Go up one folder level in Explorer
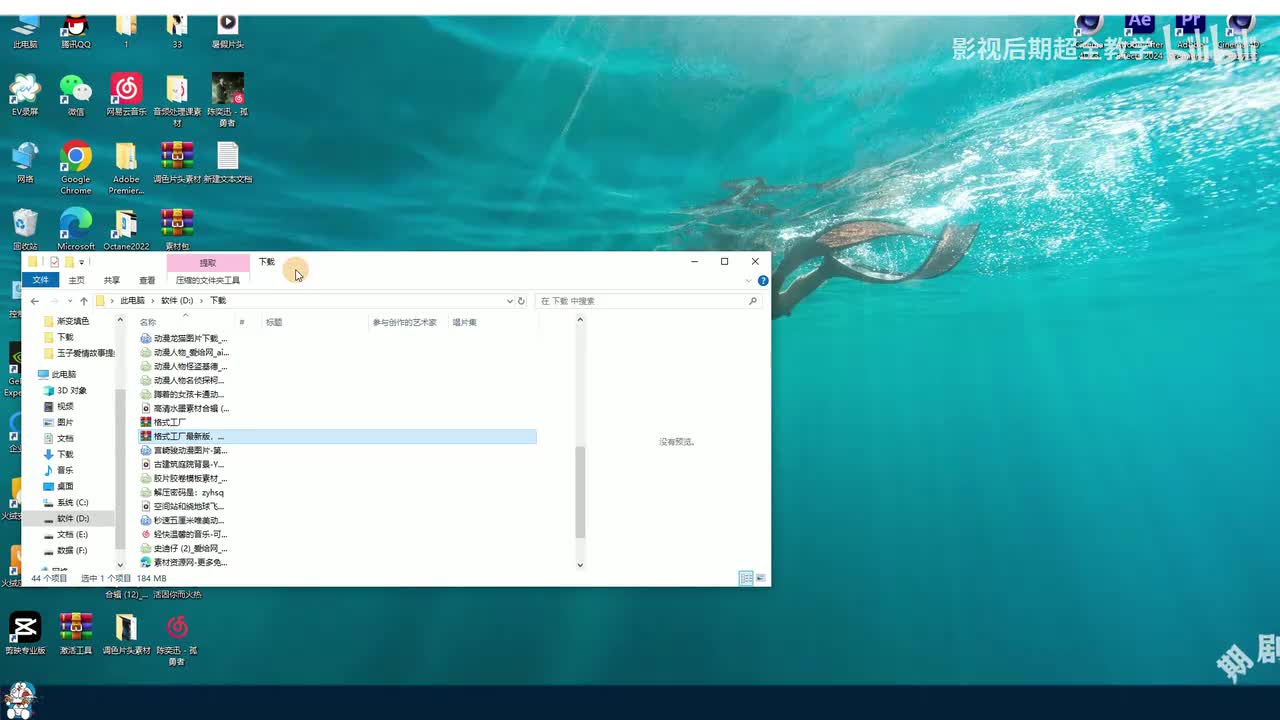 click(x=84, y=301)
